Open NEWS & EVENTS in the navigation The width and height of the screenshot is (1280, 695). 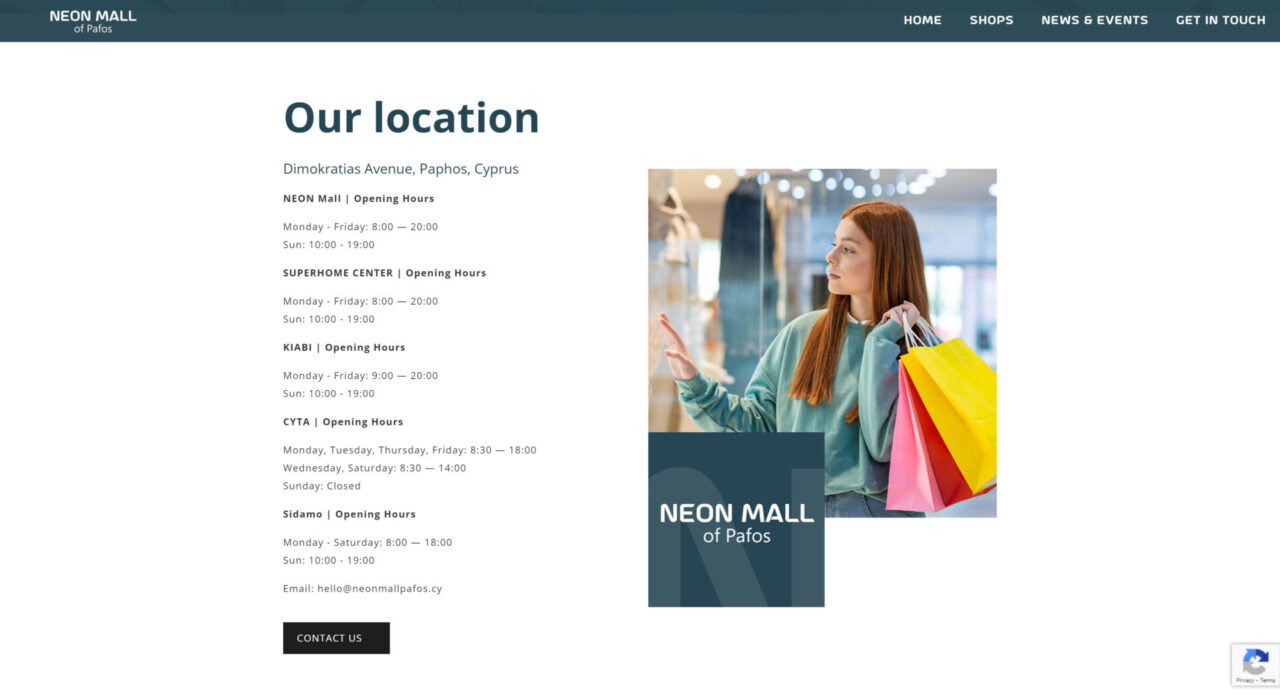pos(1094,20)
